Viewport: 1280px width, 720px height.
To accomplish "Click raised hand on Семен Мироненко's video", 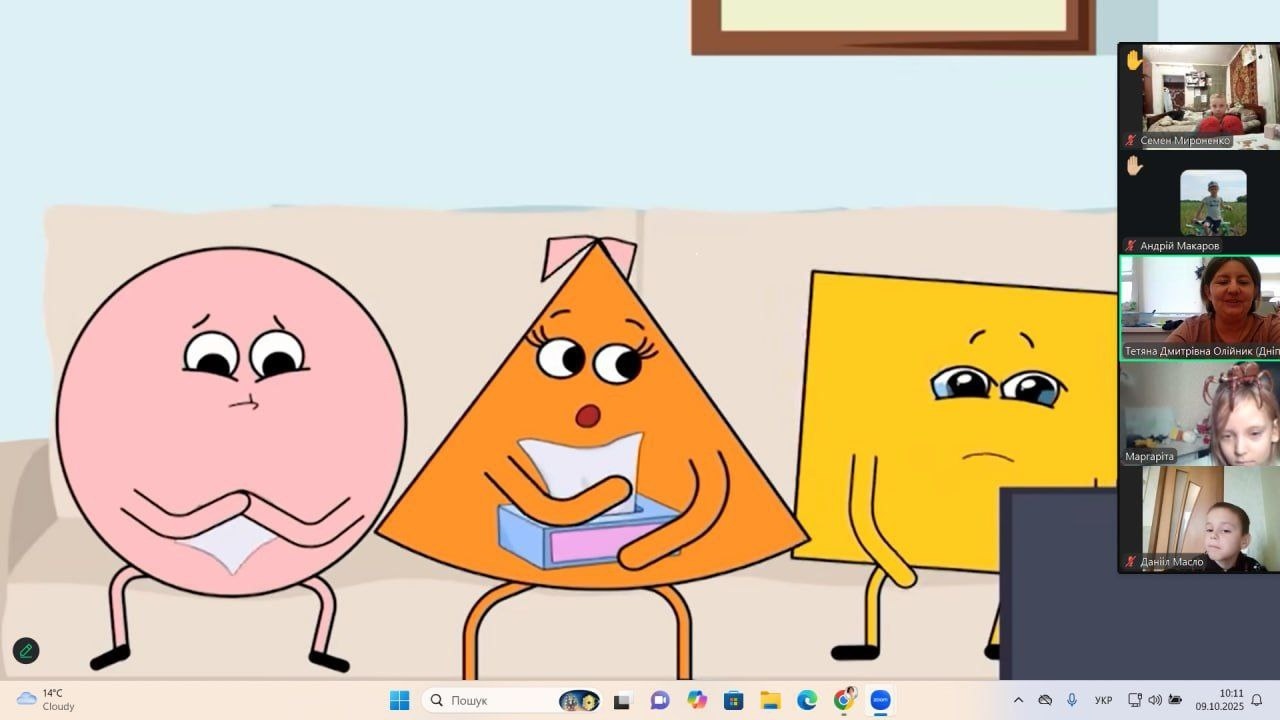I will tap(1134, 60).
